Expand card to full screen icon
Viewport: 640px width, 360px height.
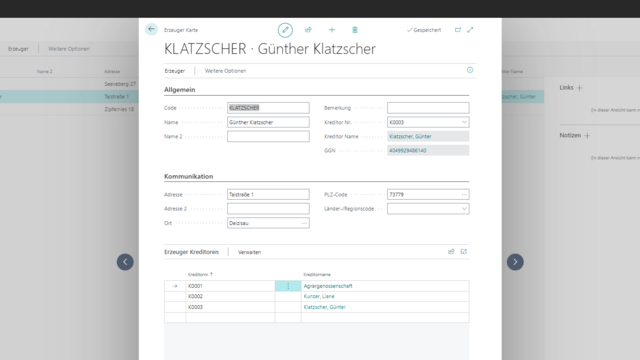click(470, 30)
